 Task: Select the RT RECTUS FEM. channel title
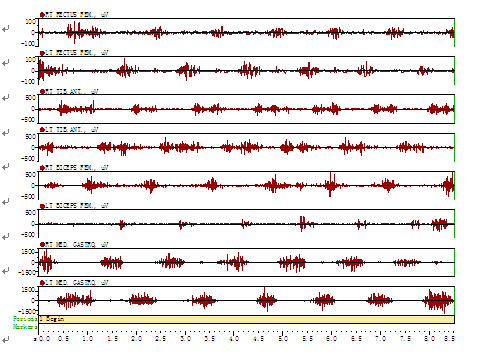tap(77, 15)
